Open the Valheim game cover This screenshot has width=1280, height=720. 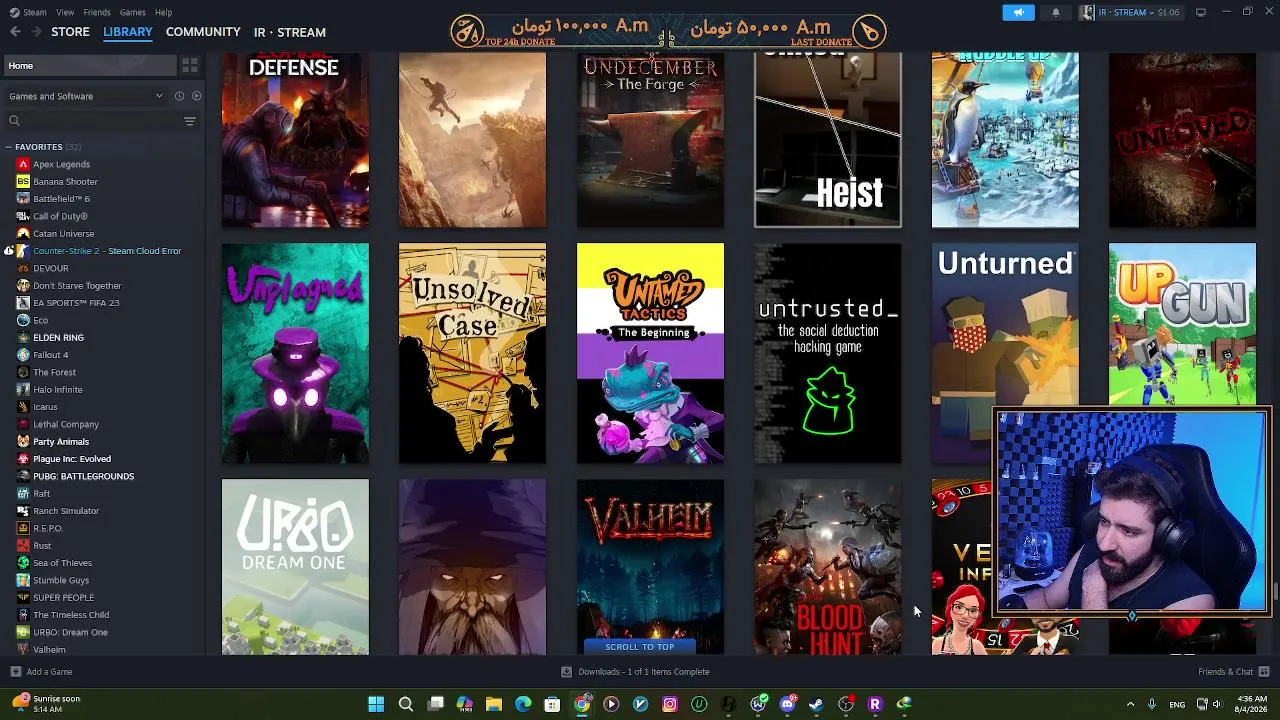pyautogui.click(x=650, y=567)
